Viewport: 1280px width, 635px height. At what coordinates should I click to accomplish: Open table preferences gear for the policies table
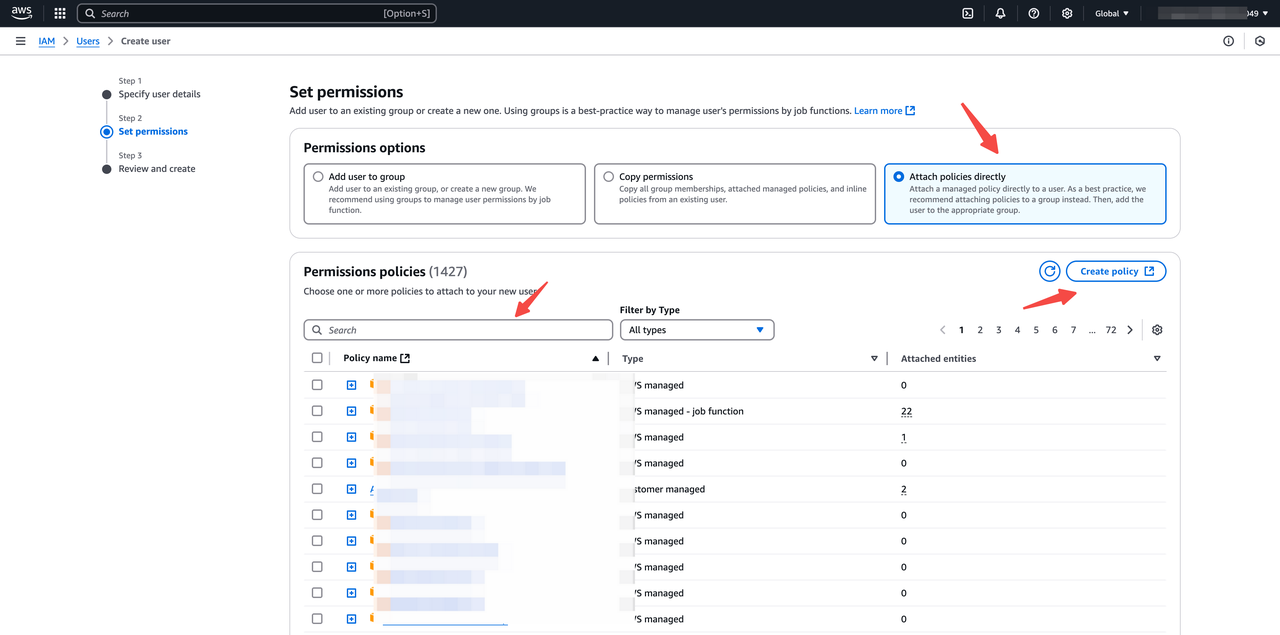[1157, 329]
